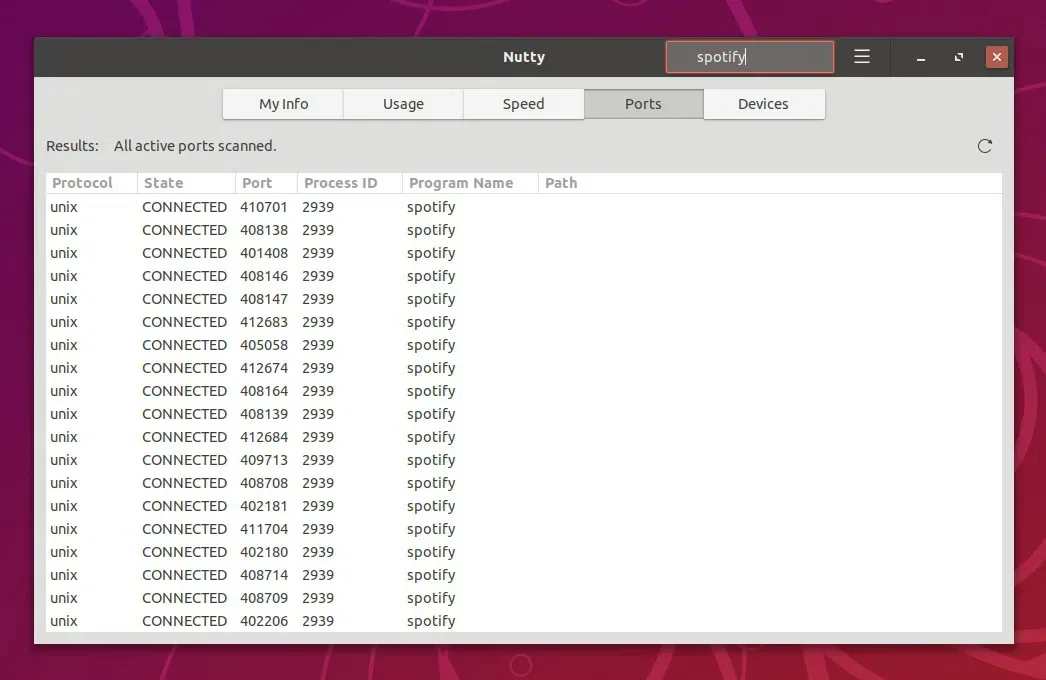Image resolution: width=1046 pixels, height=680 pixels.
Task: Switch to the My Info tab
Action: (x=282, y=103)
